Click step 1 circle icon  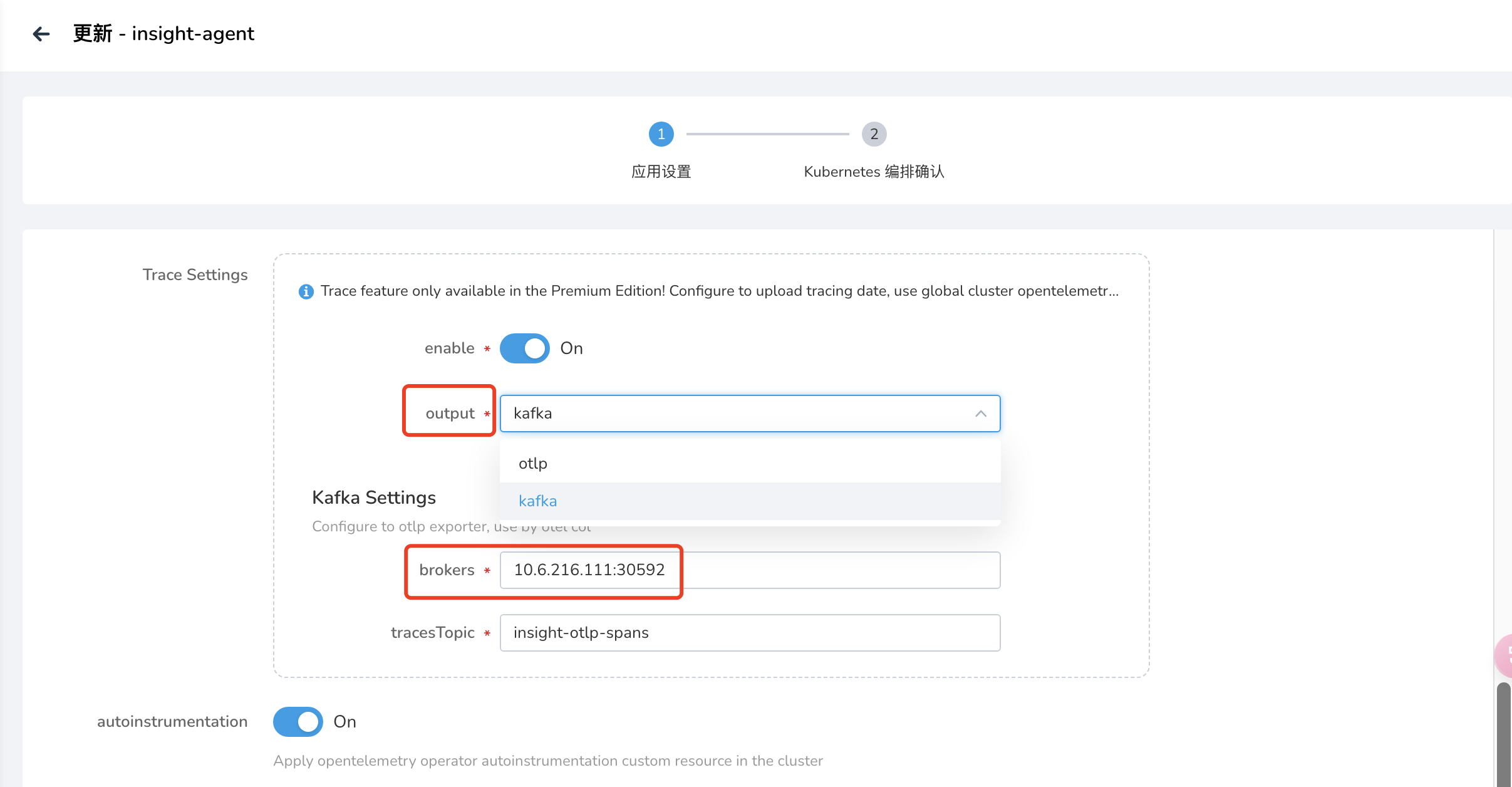661,134
